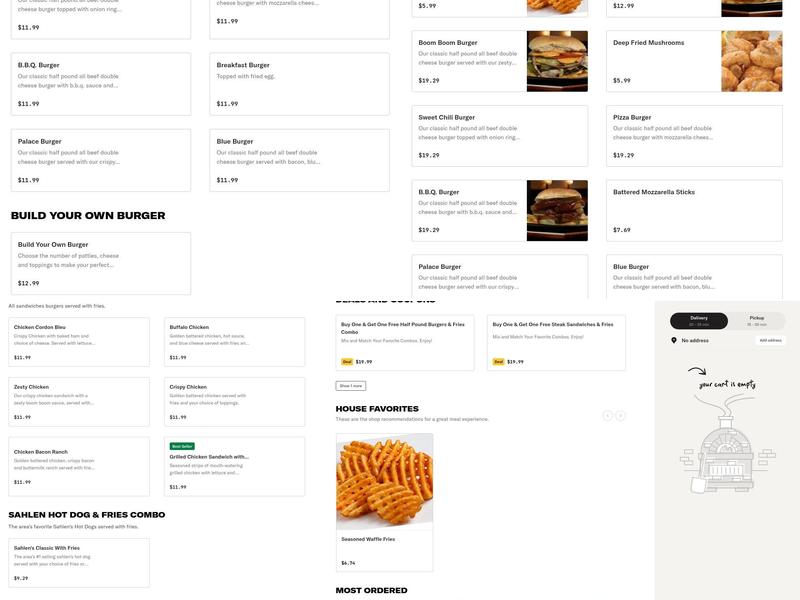The image size is (800, 600).
Task: Click the previous arrow in House Favorites carousel
Action: click(x=607, y=416)
